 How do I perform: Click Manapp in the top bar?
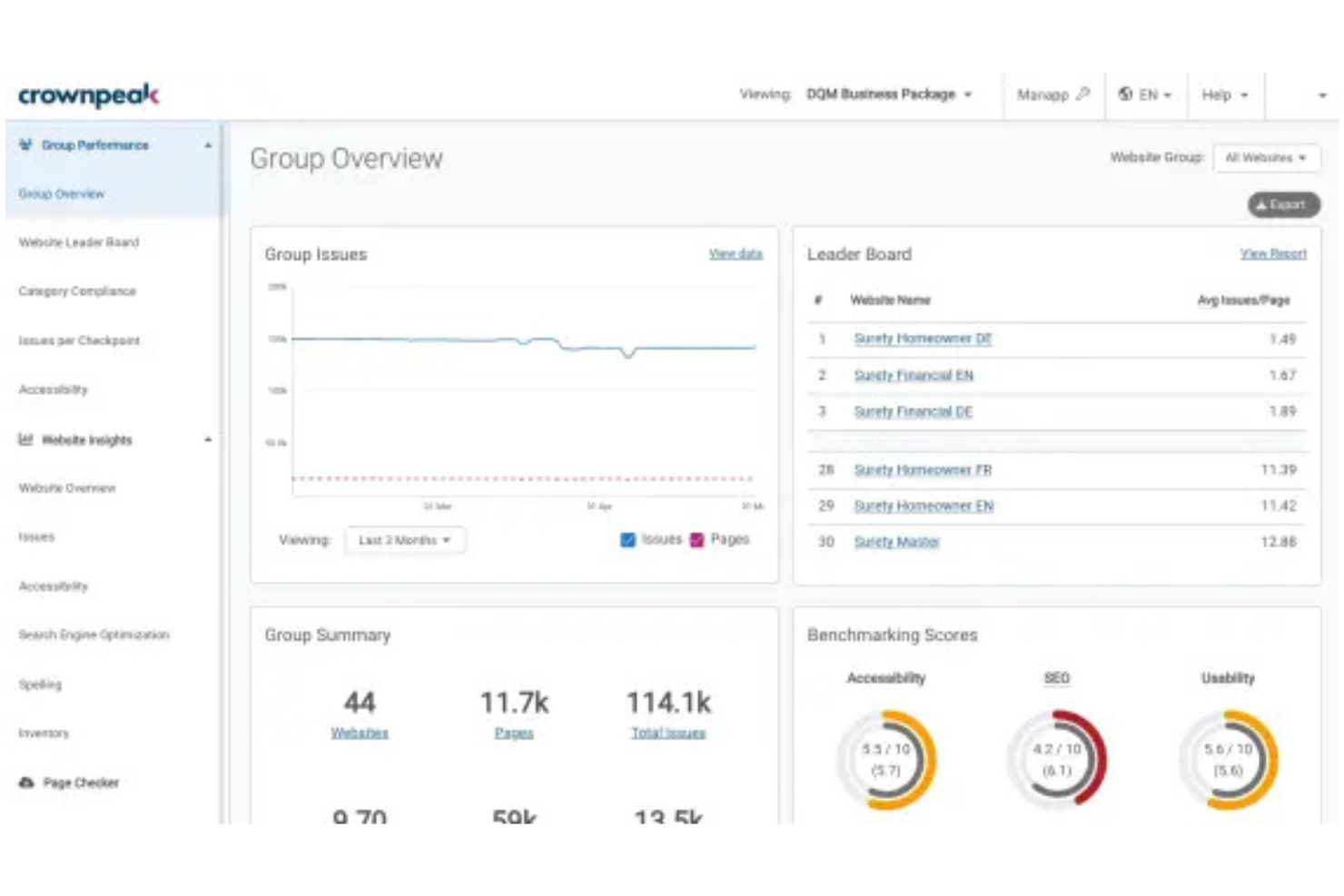pos(1043,94)
